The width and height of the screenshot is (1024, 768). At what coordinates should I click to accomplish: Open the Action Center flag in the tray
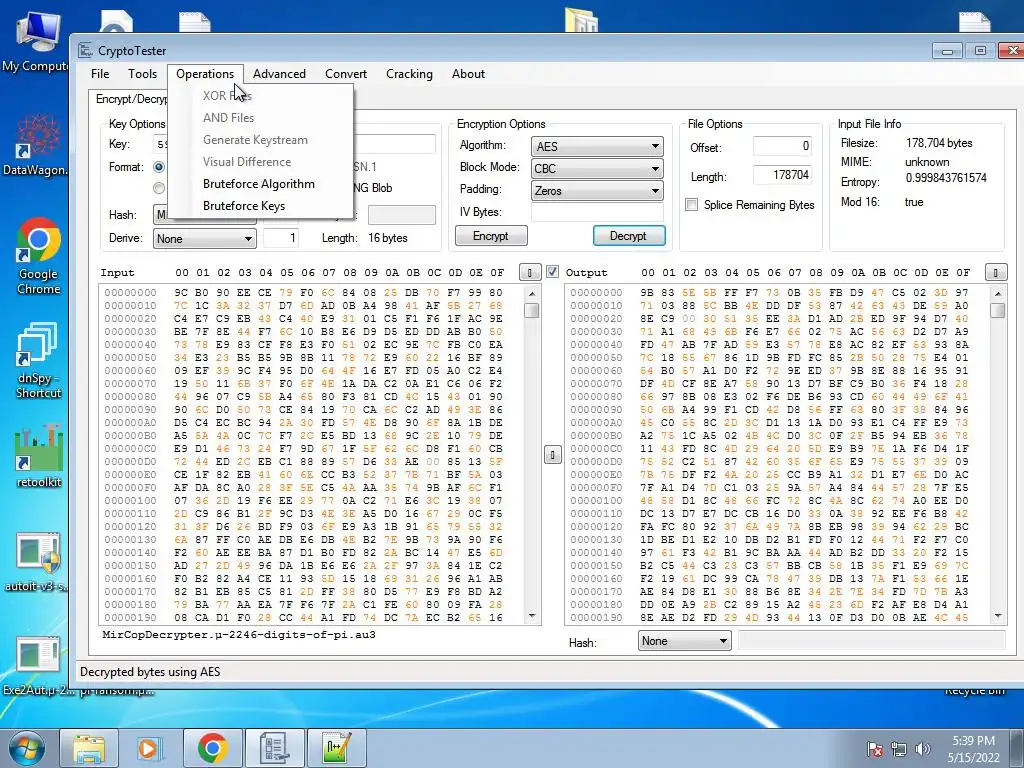pos(875,749)
